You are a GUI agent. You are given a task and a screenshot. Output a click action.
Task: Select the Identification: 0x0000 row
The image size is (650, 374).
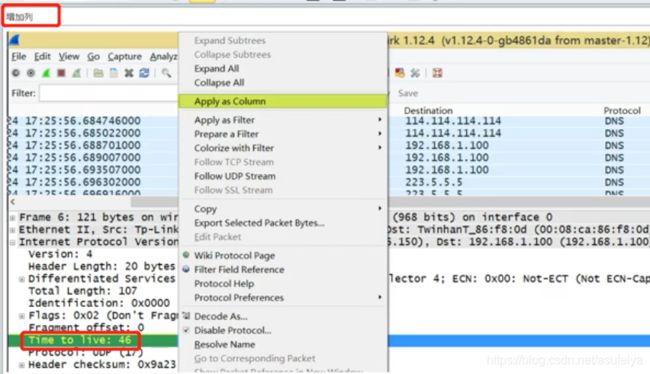click(99, 303)
